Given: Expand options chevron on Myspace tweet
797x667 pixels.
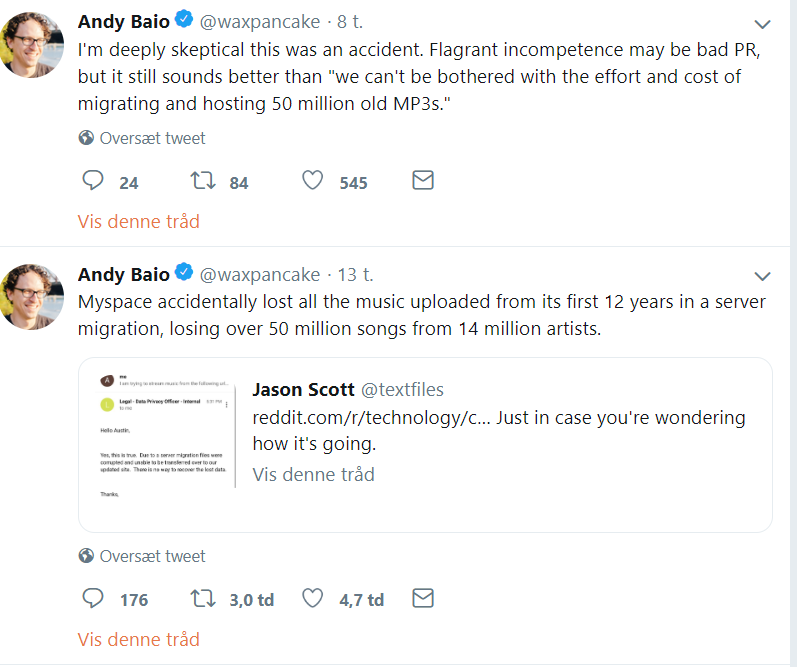Looking at the screenshot, I should (x=762, y=276).
